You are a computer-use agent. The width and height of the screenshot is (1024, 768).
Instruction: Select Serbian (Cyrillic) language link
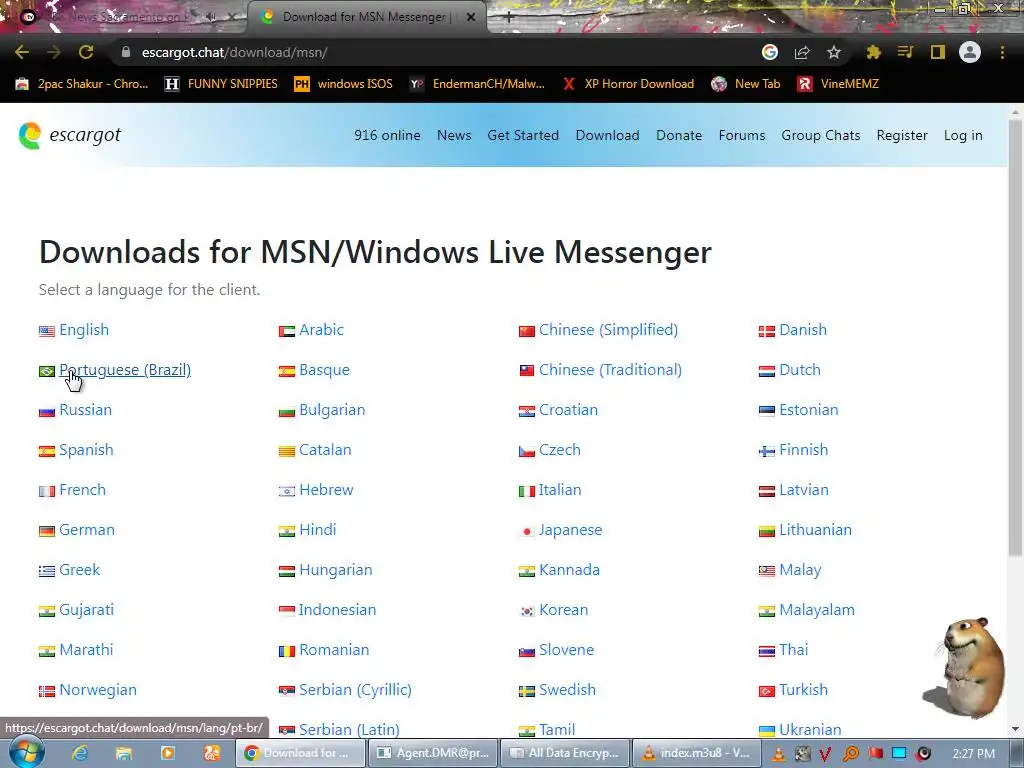pyautogui.click(x=355, y=690)
